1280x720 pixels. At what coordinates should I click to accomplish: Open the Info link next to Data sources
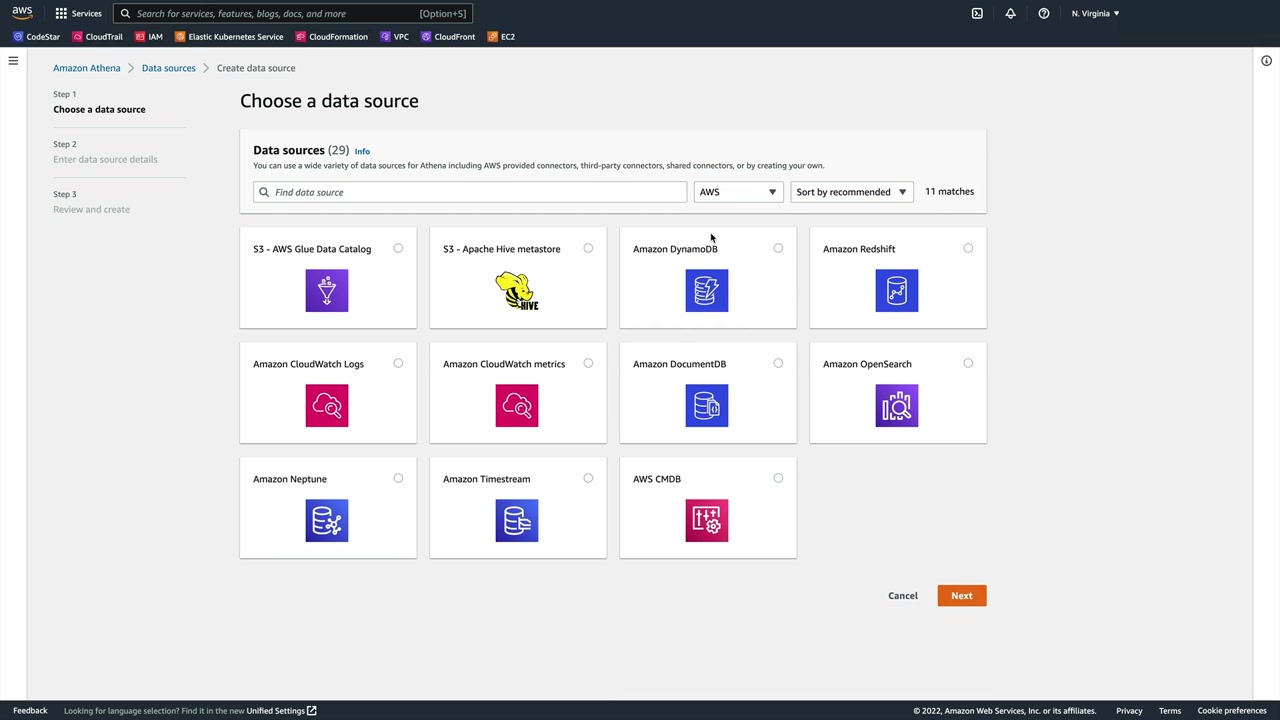[362, 151]
